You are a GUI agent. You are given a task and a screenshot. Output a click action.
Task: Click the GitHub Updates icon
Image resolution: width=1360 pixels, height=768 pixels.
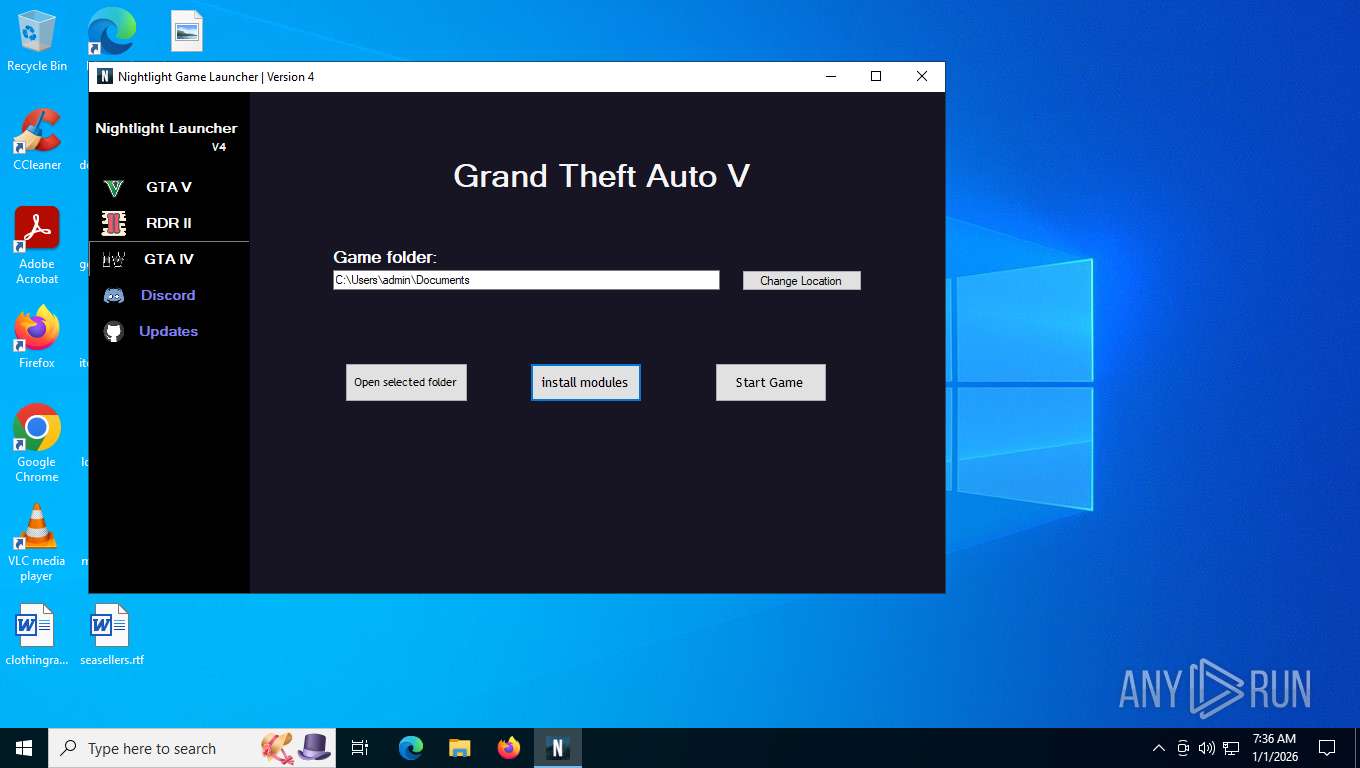point(113,331)
